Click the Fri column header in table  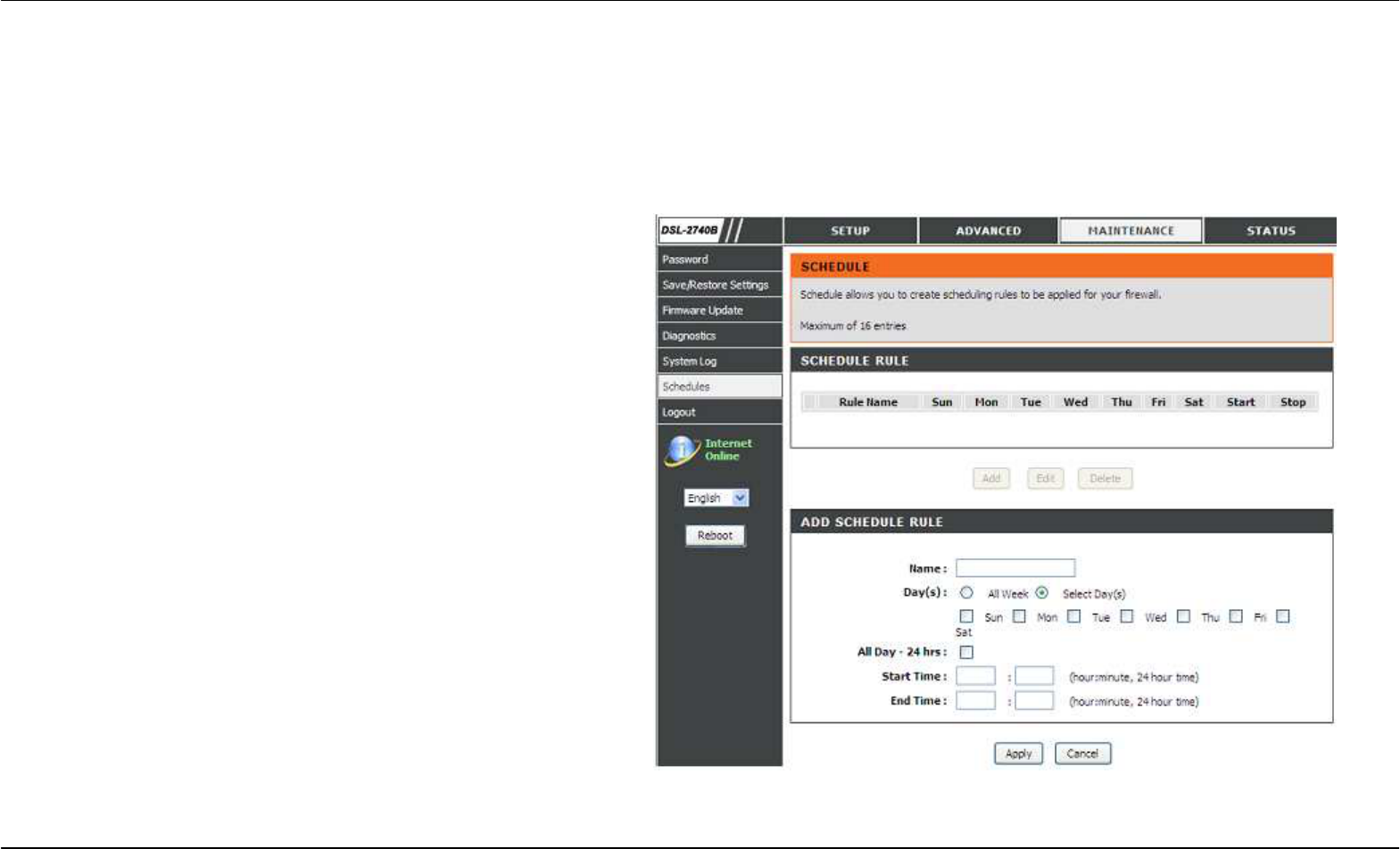click(x=1158, y=402)
